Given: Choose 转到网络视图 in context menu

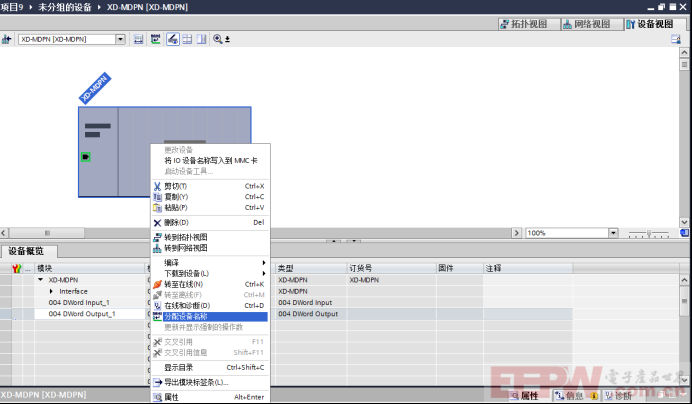Looking at the screenshot, I should click(x=210, y=248).
